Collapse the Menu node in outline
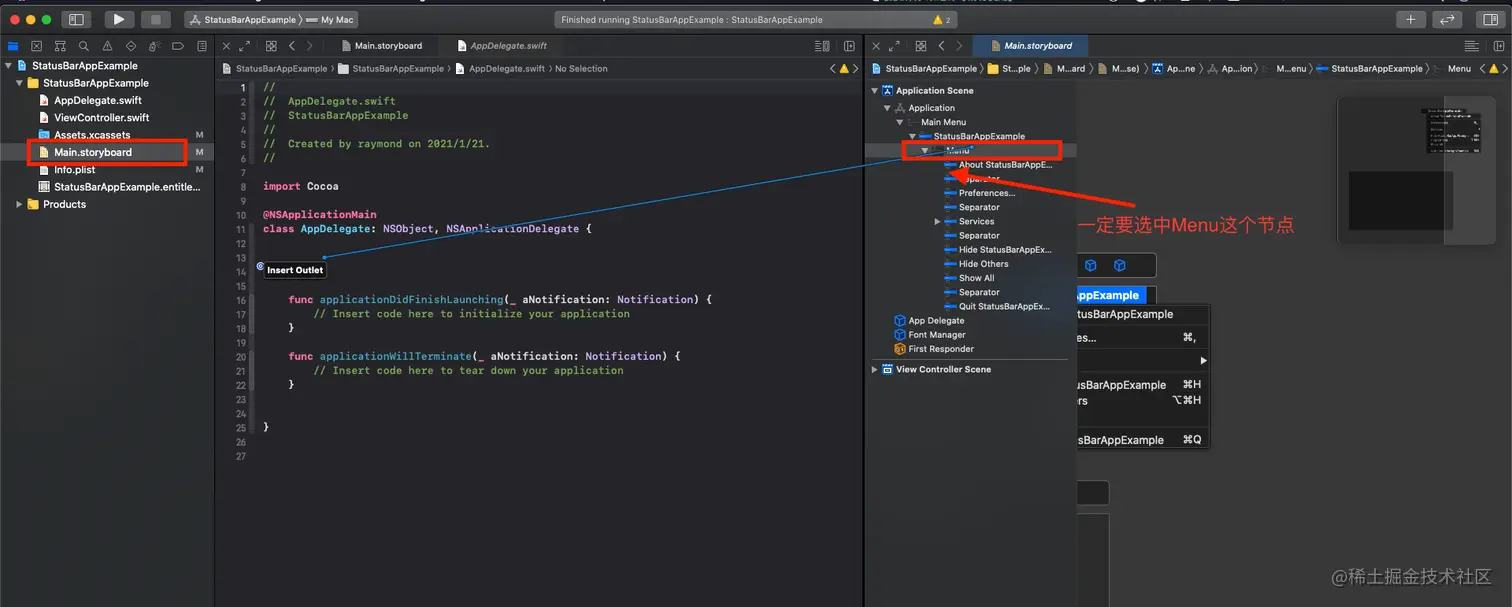The image size is (1512, 607). click(925, 151)
